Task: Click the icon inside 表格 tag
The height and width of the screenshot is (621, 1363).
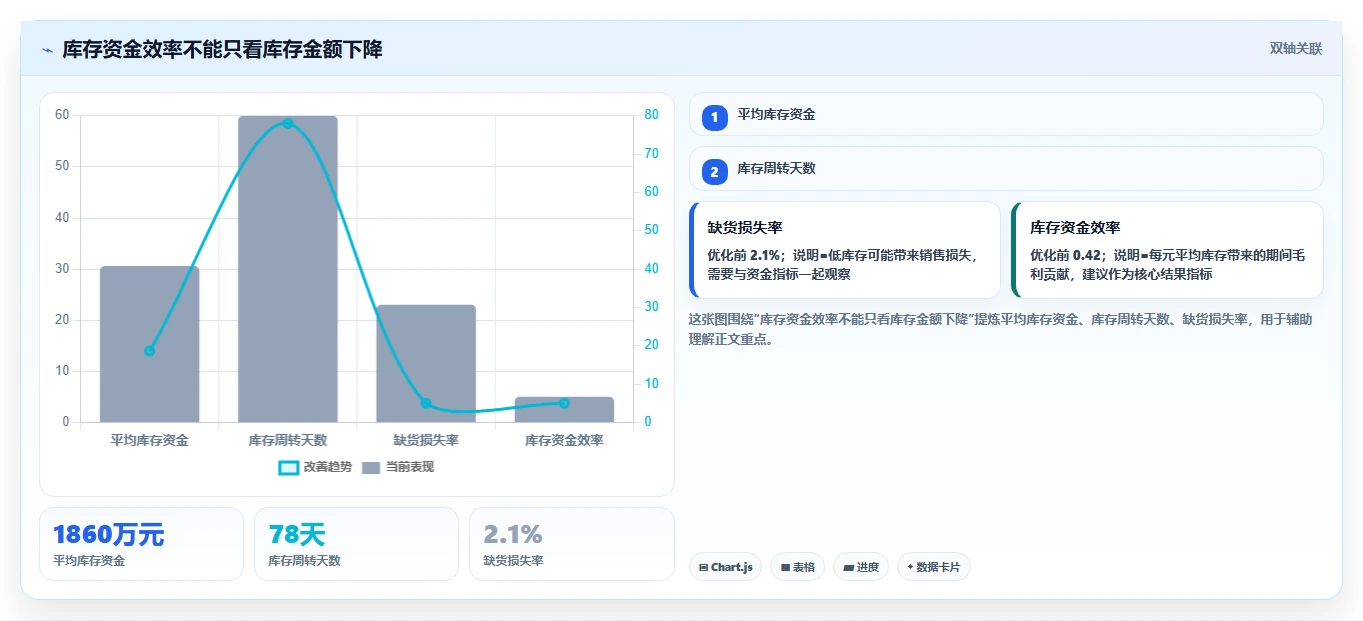Action: 785,568
